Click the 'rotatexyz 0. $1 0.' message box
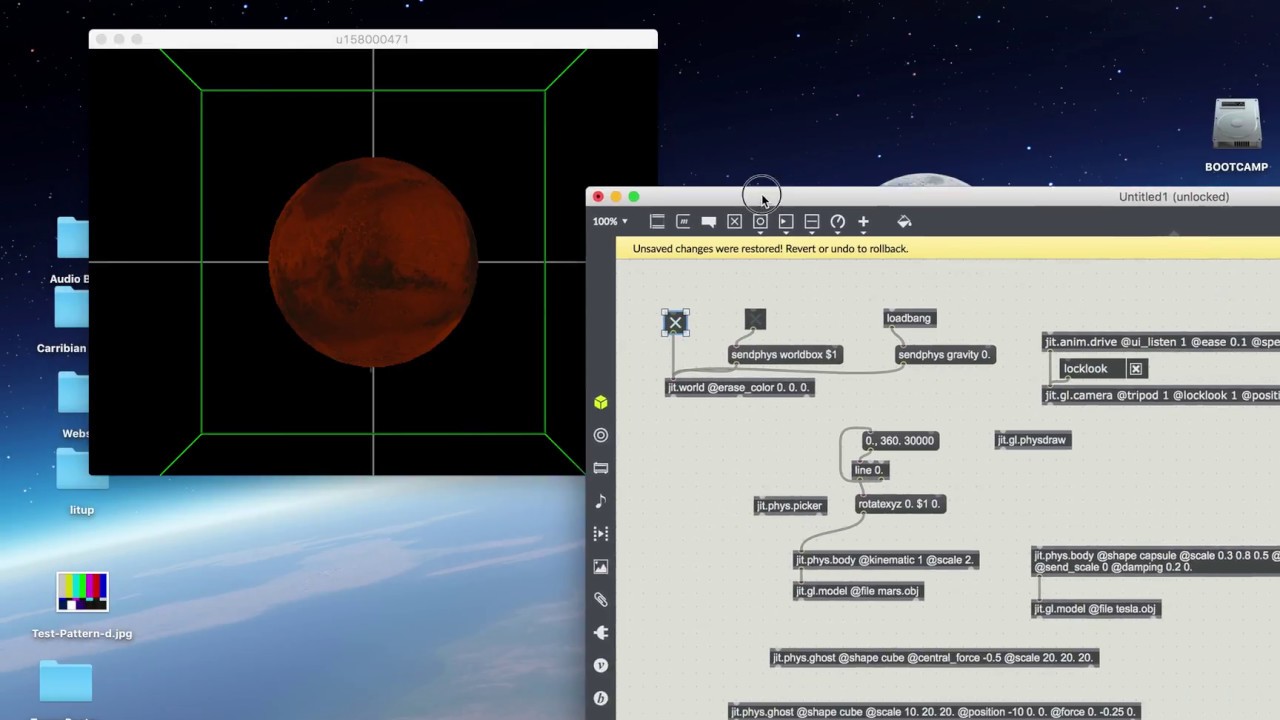The image size is (1280, 720). pos(900,504)
